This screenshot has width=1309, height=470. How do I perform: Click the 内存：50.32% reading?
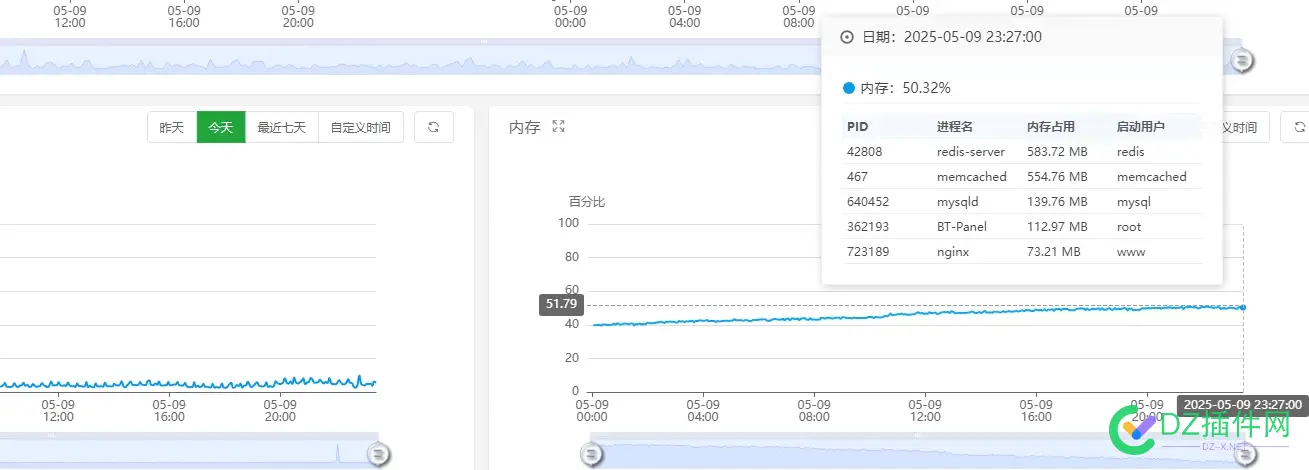[905, 88]
